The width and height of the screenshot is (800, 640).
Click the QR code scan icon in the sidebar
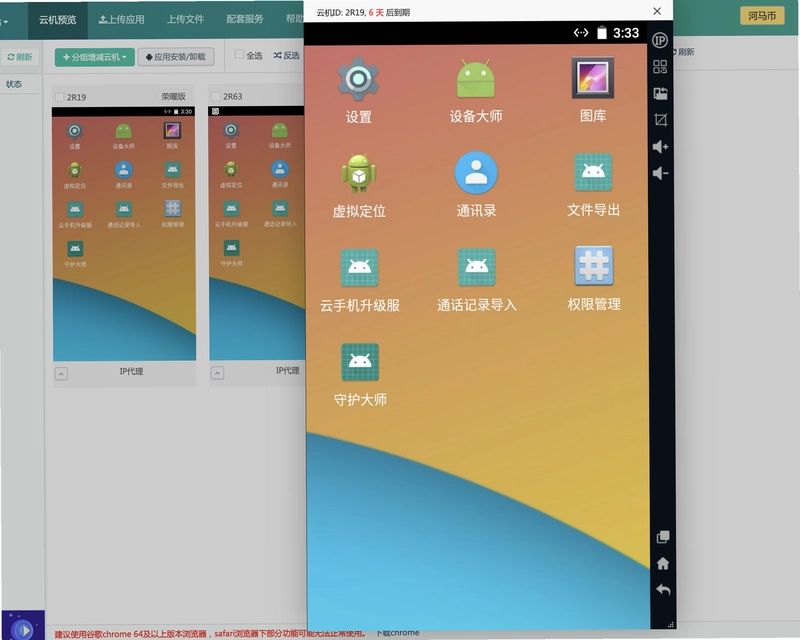(x=660, y=67)
